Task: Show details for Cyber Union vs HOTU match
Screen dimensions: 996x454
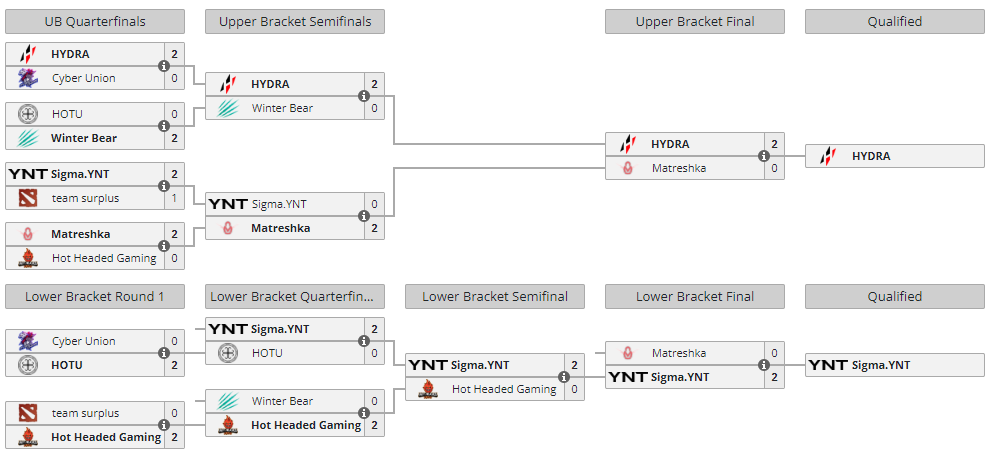Action: tap(163, 353)
